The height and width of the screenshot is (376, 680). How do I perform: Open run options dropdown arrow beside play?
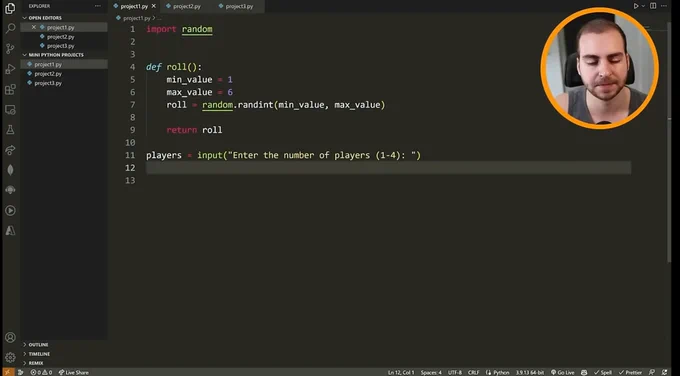pos(643,6)
